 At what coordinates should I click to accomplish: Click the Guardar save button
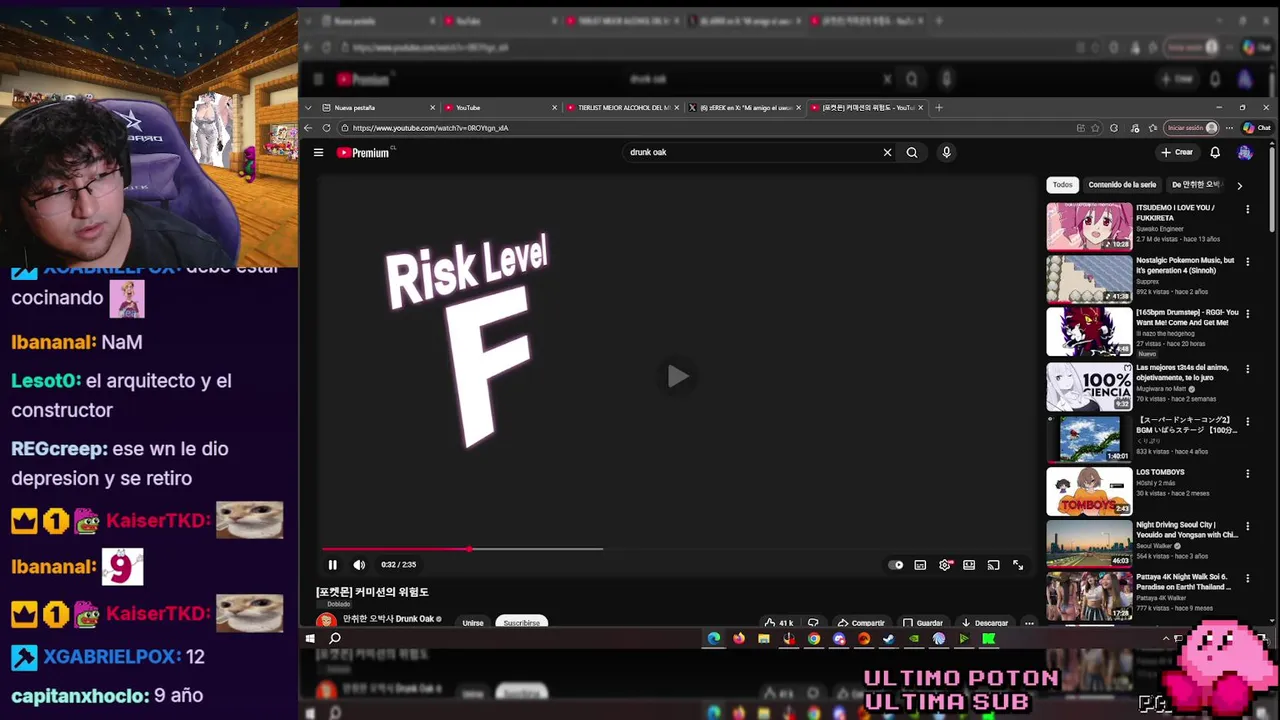[x=923, y=622]
